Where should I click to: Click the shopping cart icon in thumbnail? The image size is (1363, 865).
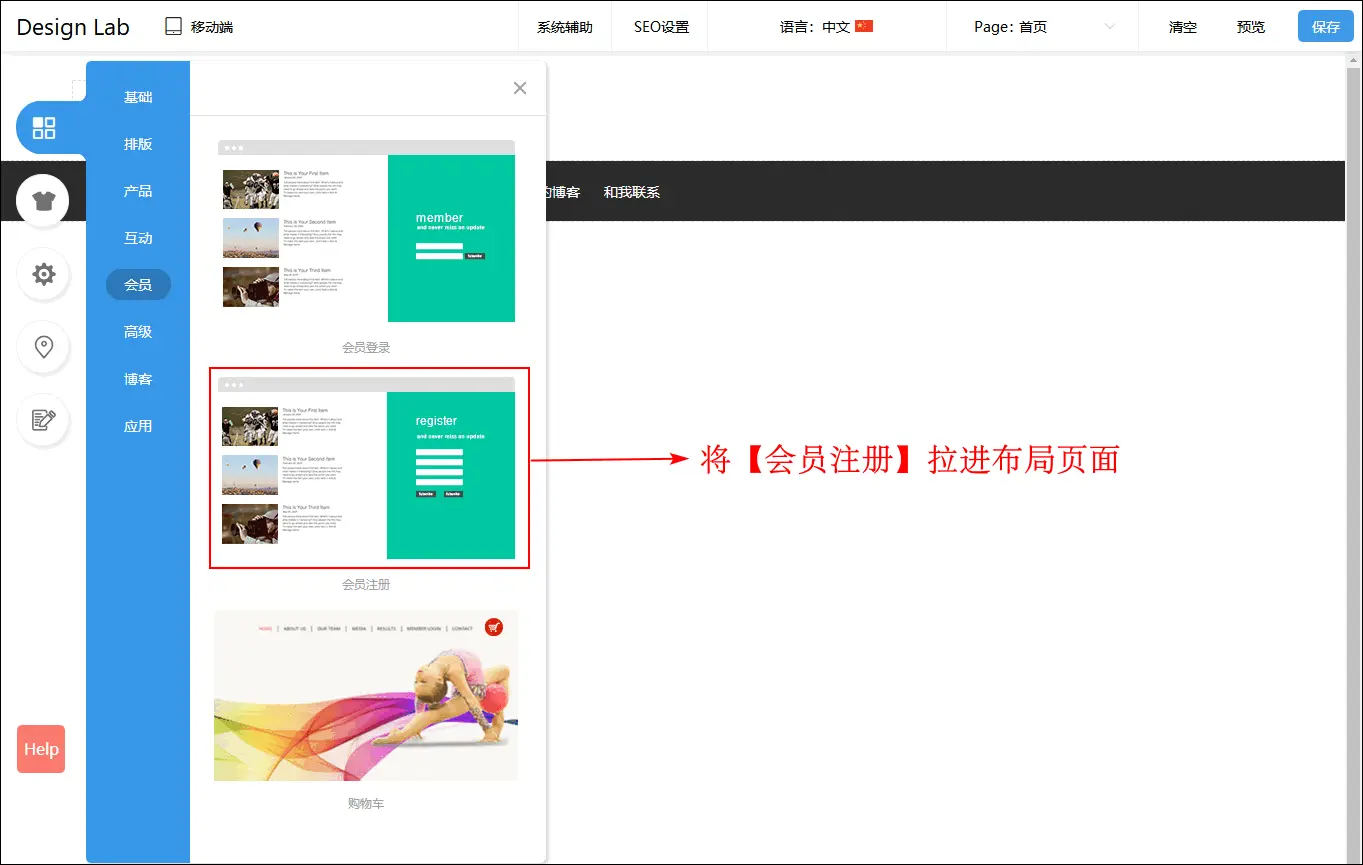493,627
